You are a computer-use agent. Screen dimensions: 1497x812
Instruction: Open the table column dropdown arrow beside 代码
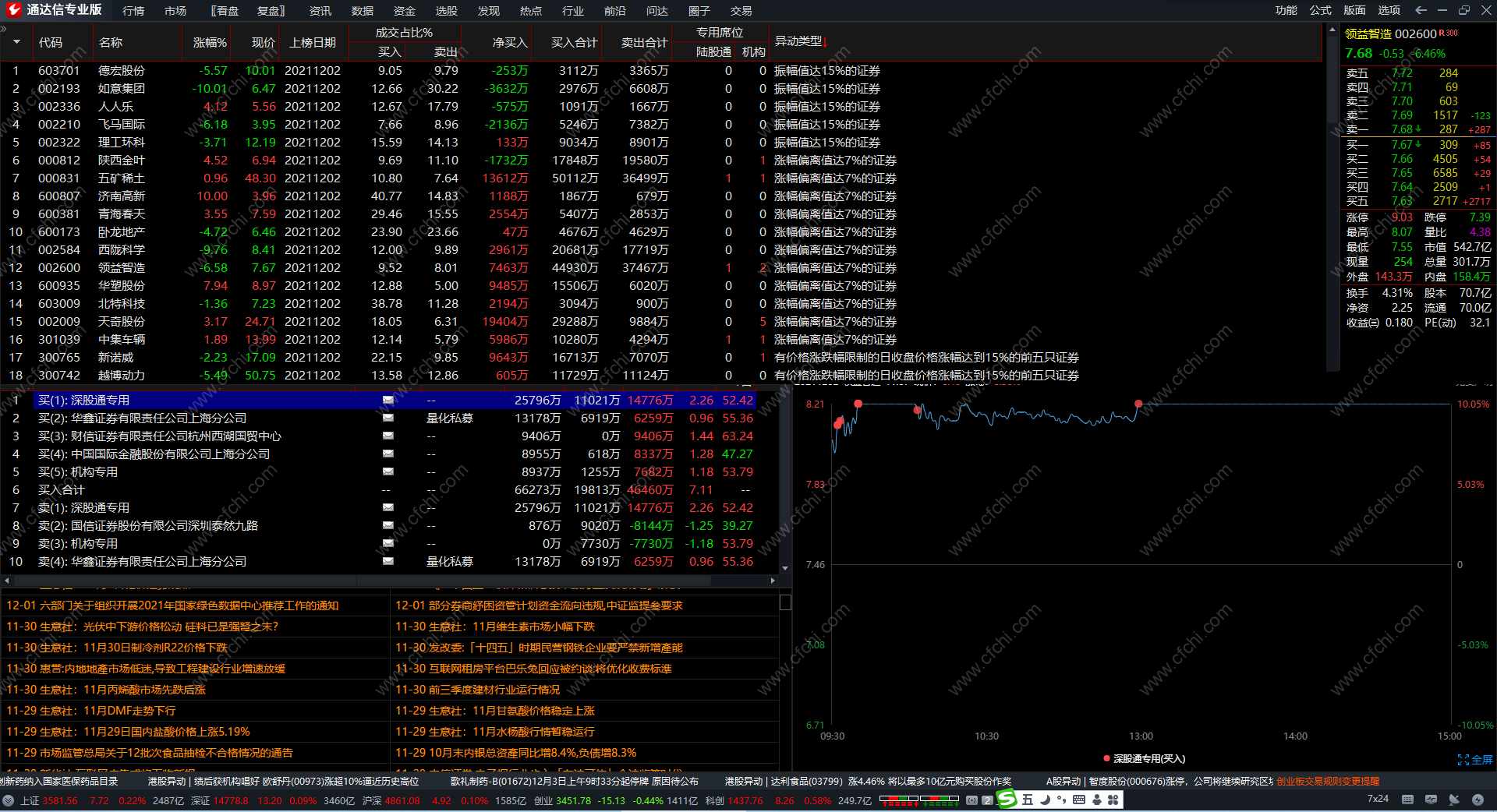click(x=16, y=42)
